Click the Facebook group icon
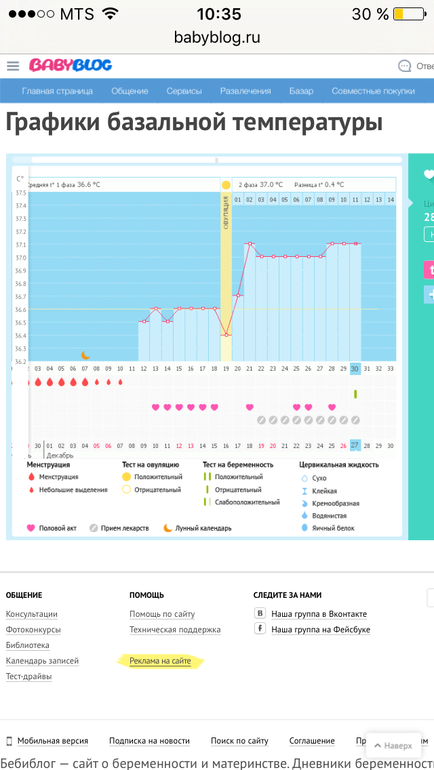 (x=260, y=629)
